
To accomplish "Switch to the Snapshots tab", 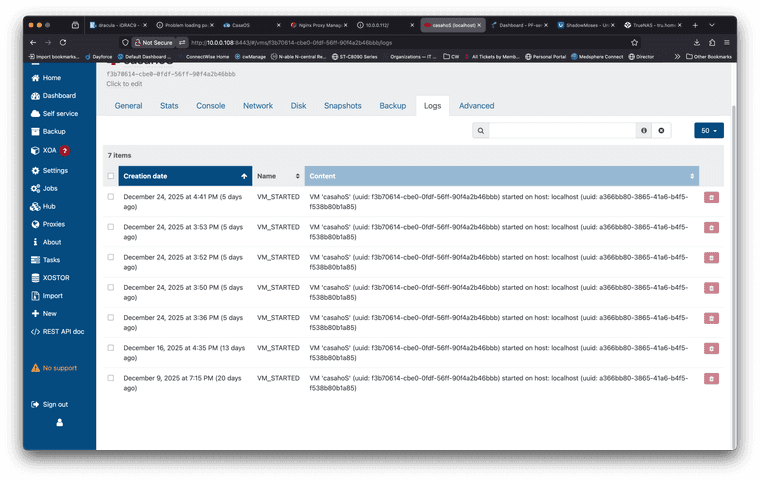I will (x=342, y=105).
